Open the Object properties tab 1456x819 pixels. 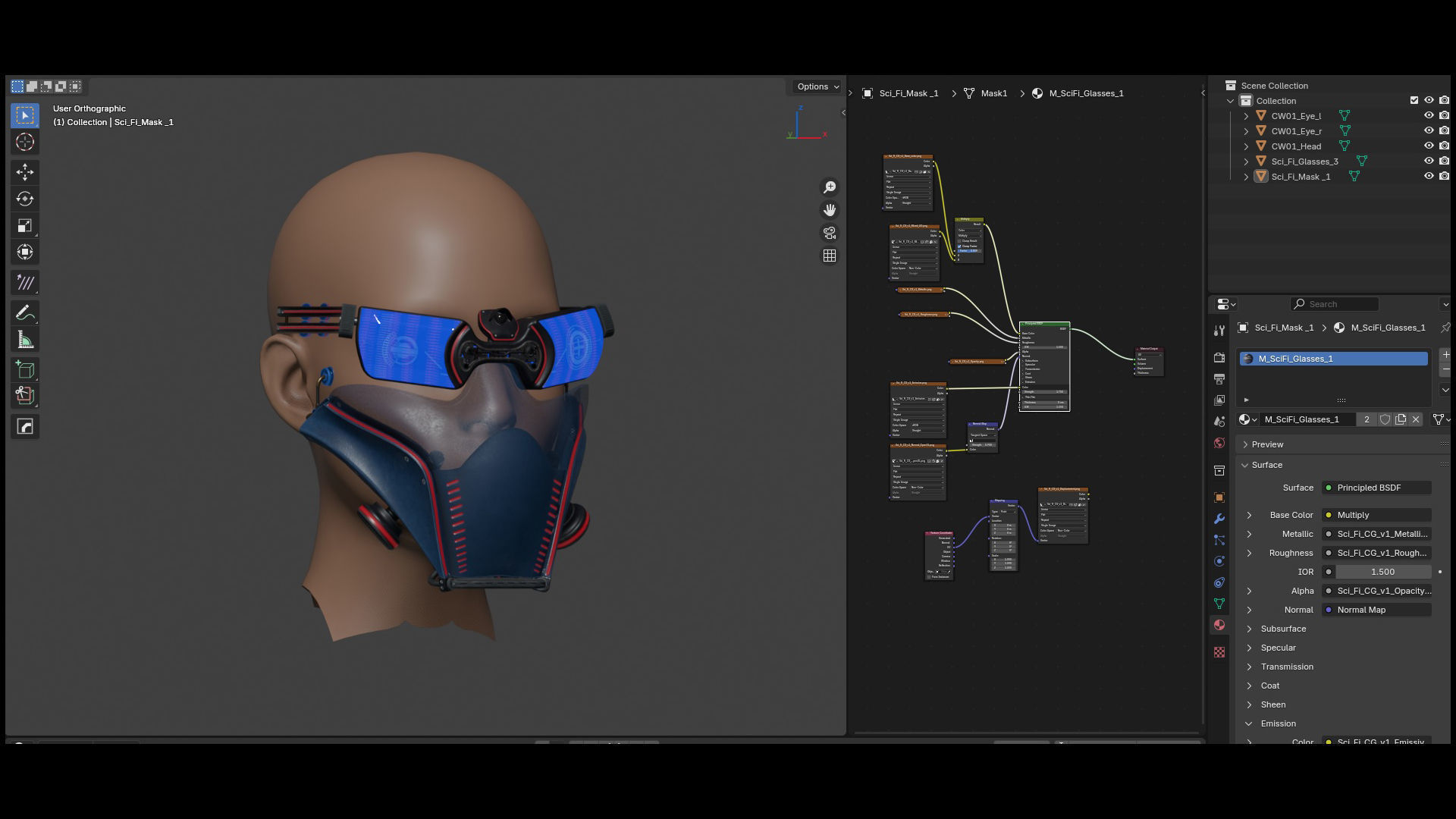pyautogui.click(x=1219, y=497)
